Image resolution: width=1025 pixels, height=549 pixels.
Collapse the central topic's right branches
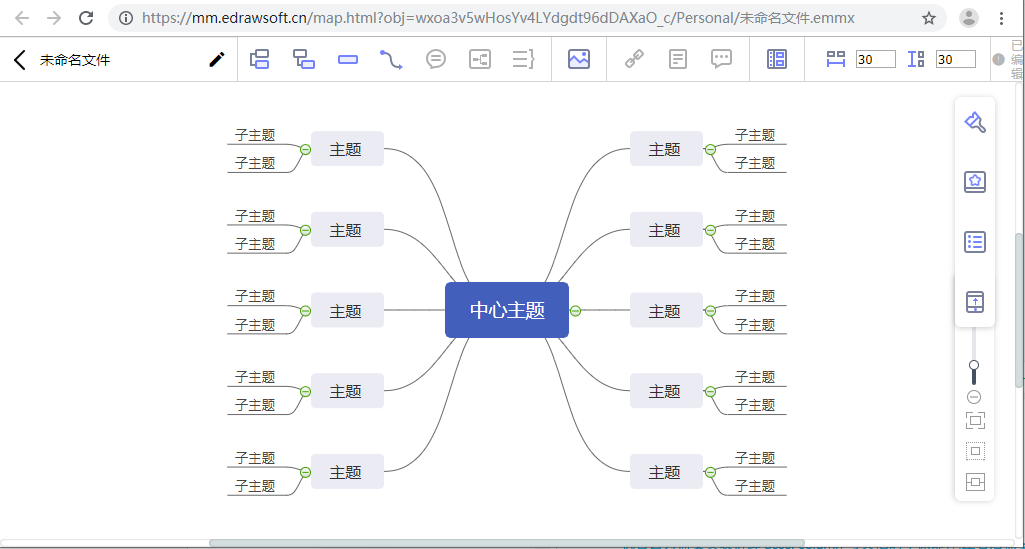click(x=575, y=310)
